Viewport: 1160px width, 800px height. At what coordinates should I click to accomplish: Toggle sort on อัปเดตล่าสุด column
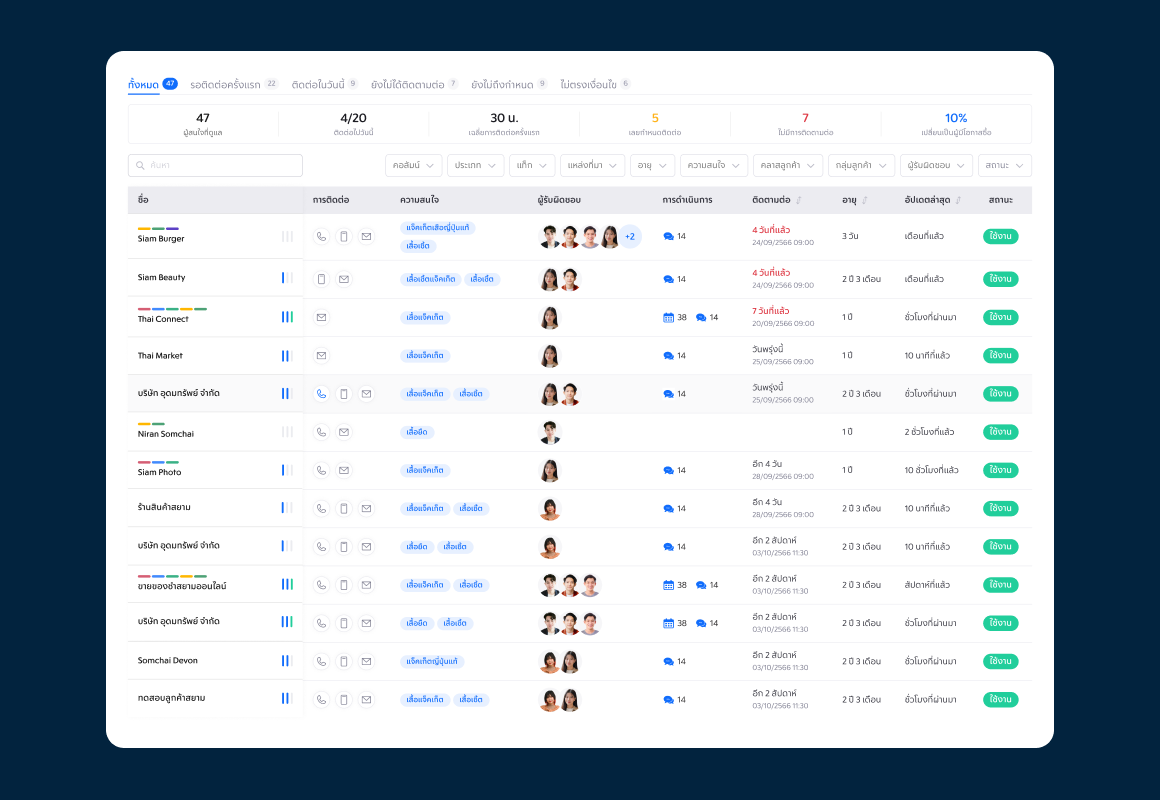click(x=958, y=201)
